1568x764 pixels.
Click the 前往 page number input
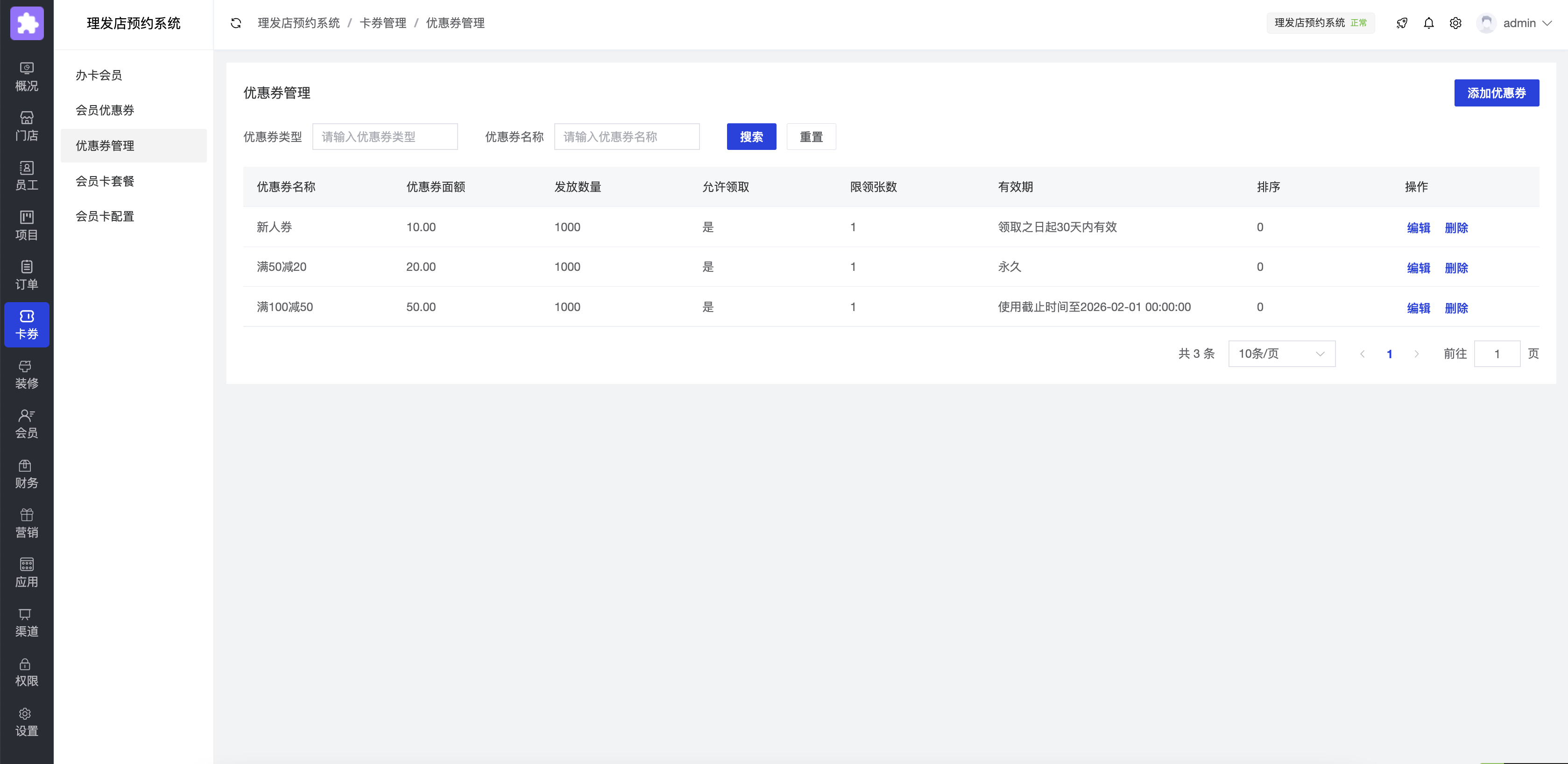coord(1497,354)
